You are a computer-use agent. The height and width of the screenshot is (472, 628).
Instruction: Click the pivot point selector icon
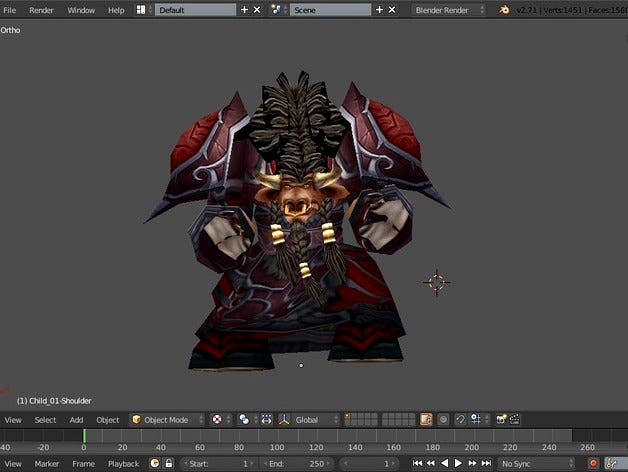245,420
